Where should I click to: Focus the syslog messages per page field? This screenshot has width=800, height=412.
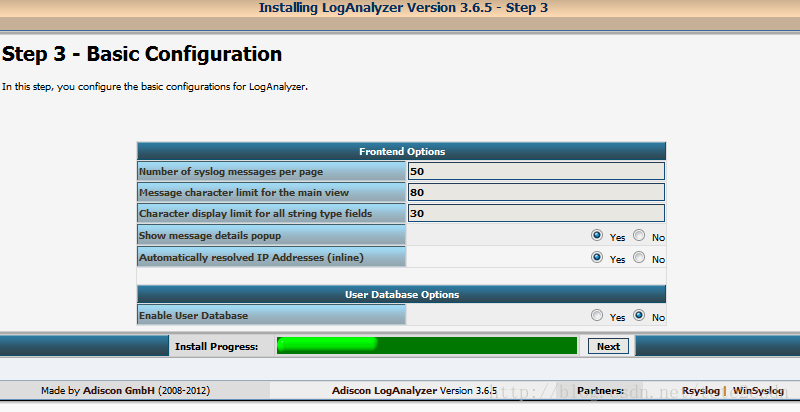(536, 171)
